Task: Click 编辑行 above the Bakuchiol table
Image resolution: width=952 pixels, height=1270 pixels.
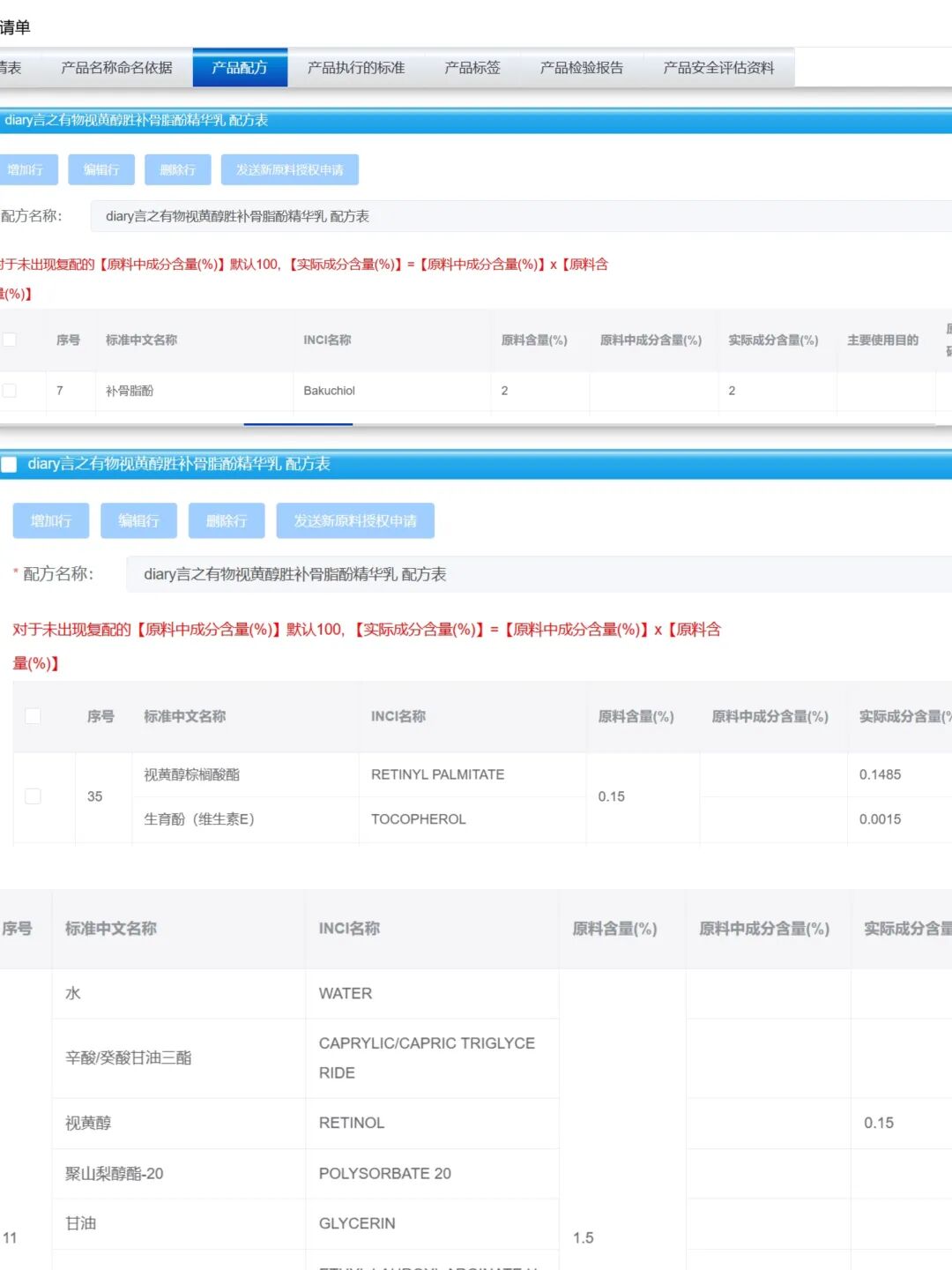Action: (101, 170)
